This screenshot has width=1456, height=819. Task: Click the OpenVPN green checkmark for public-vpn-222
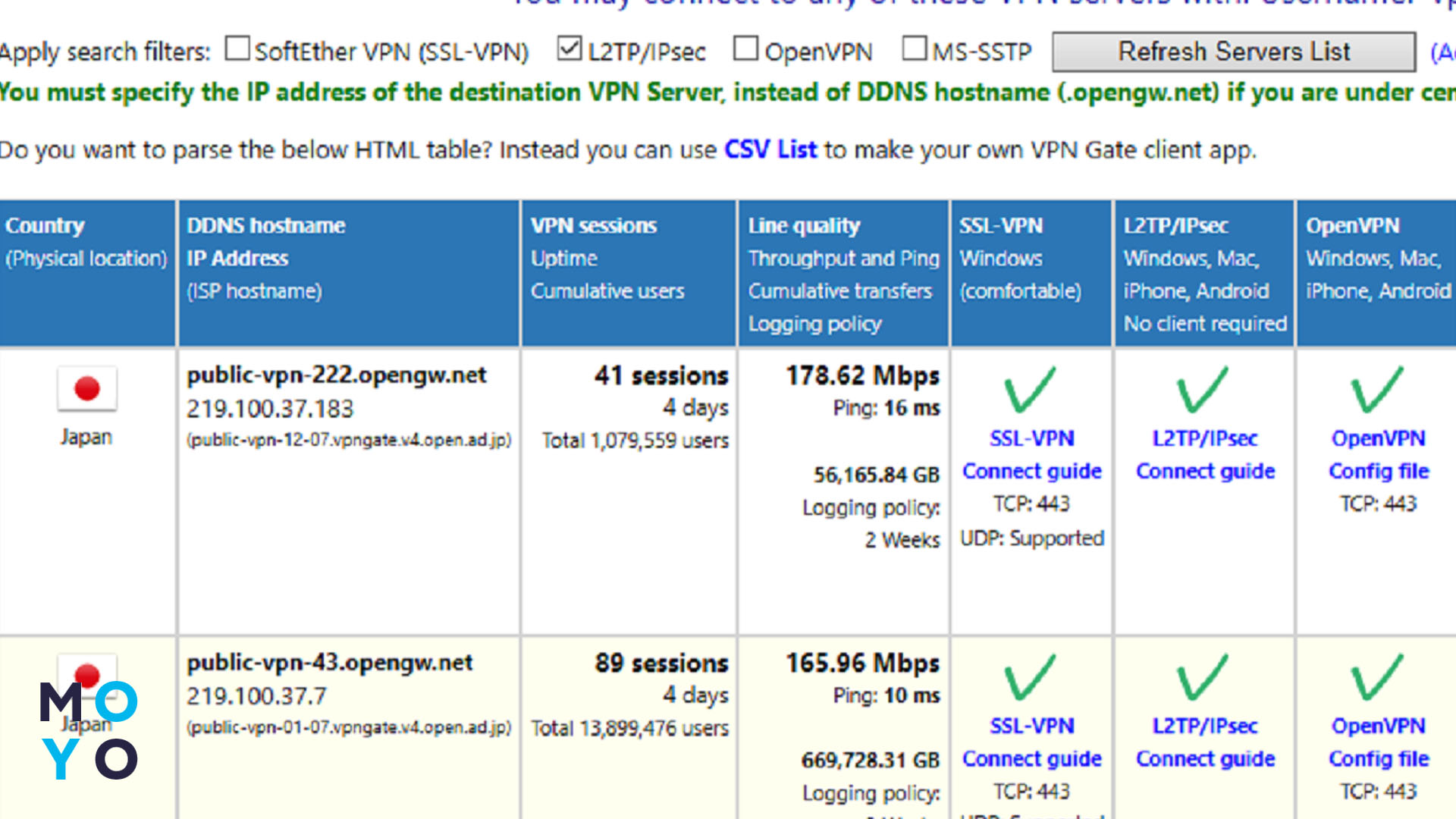click(1377, 390)
